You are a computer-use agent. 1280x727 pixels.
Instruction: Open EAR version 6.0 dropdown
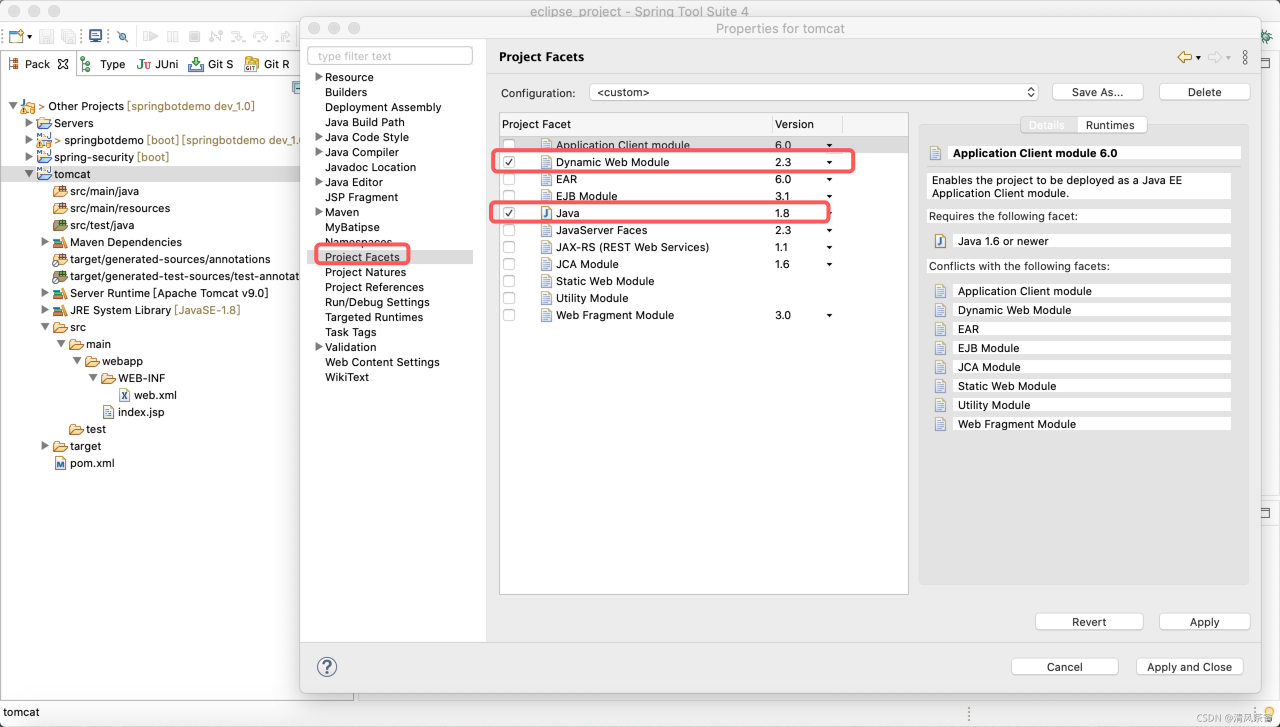click(x=829, y=179)
